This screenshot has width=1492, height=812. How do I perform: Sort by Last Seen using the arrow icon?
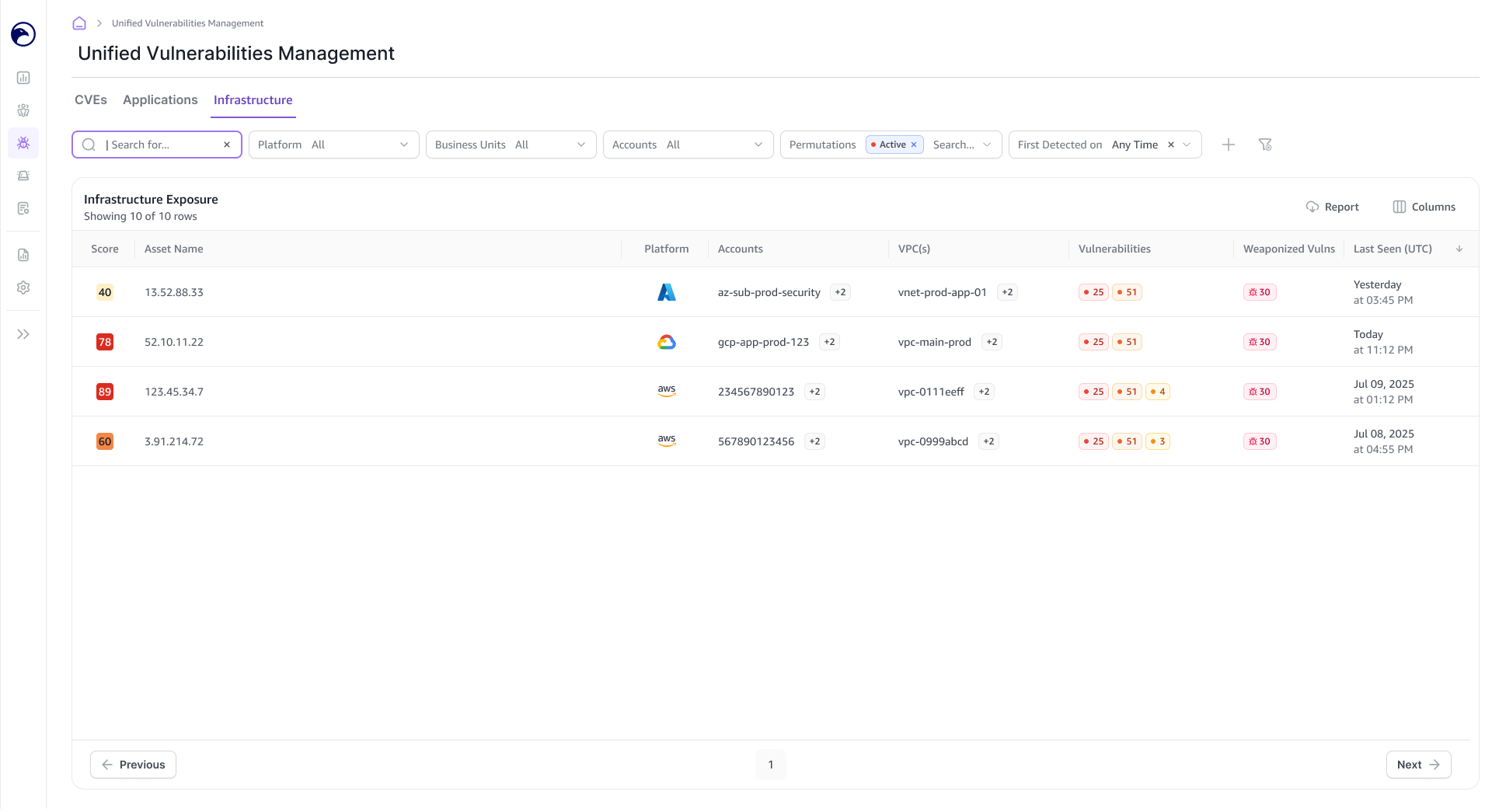1459,249
